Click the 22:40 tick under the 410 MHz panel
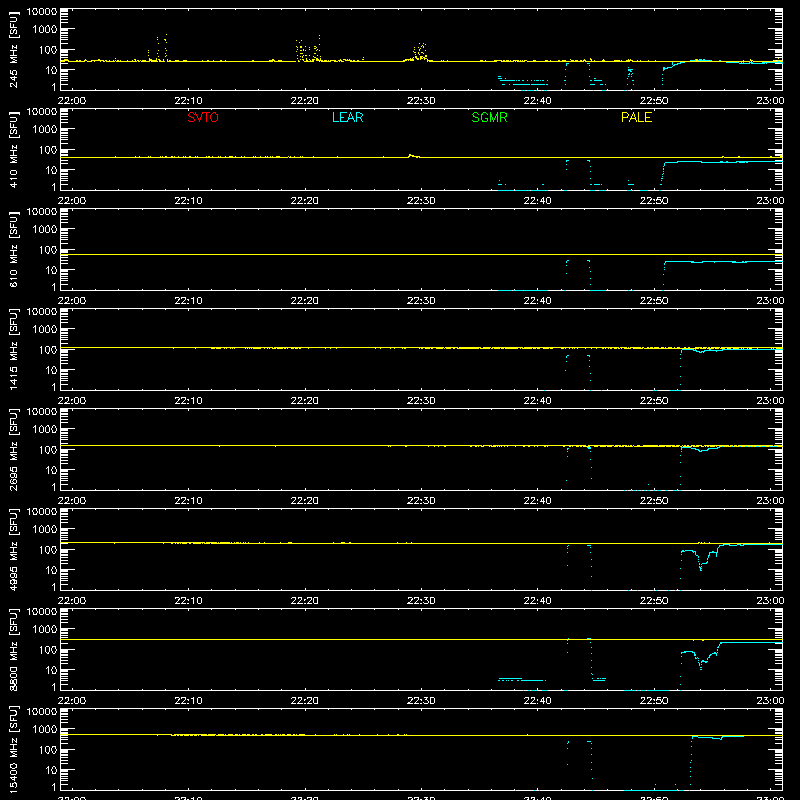 click(x=537, y=201)
